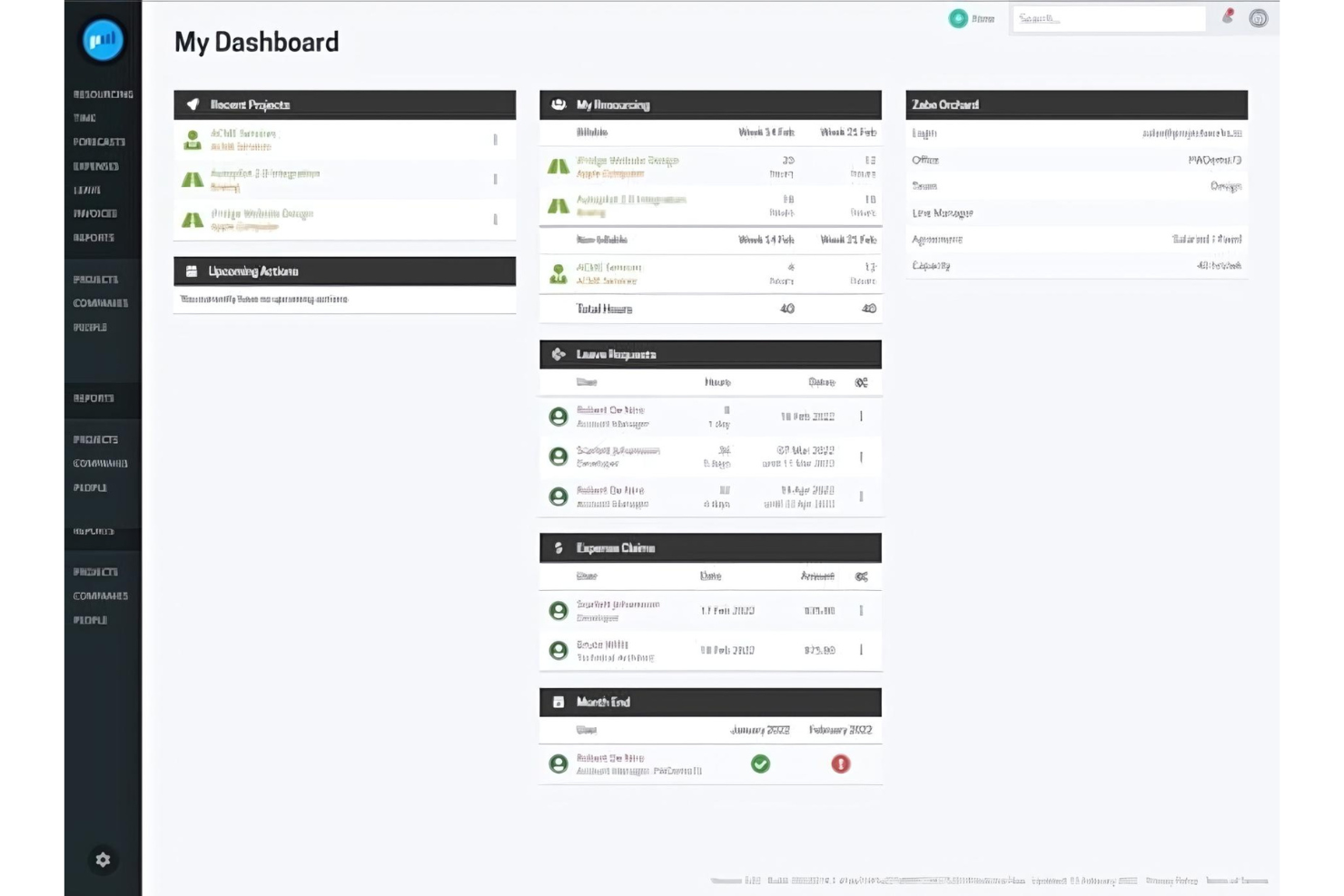Open Resourcing from the sidebar menu
This screenshot has height=896, width=1344.
click(103, 94)
